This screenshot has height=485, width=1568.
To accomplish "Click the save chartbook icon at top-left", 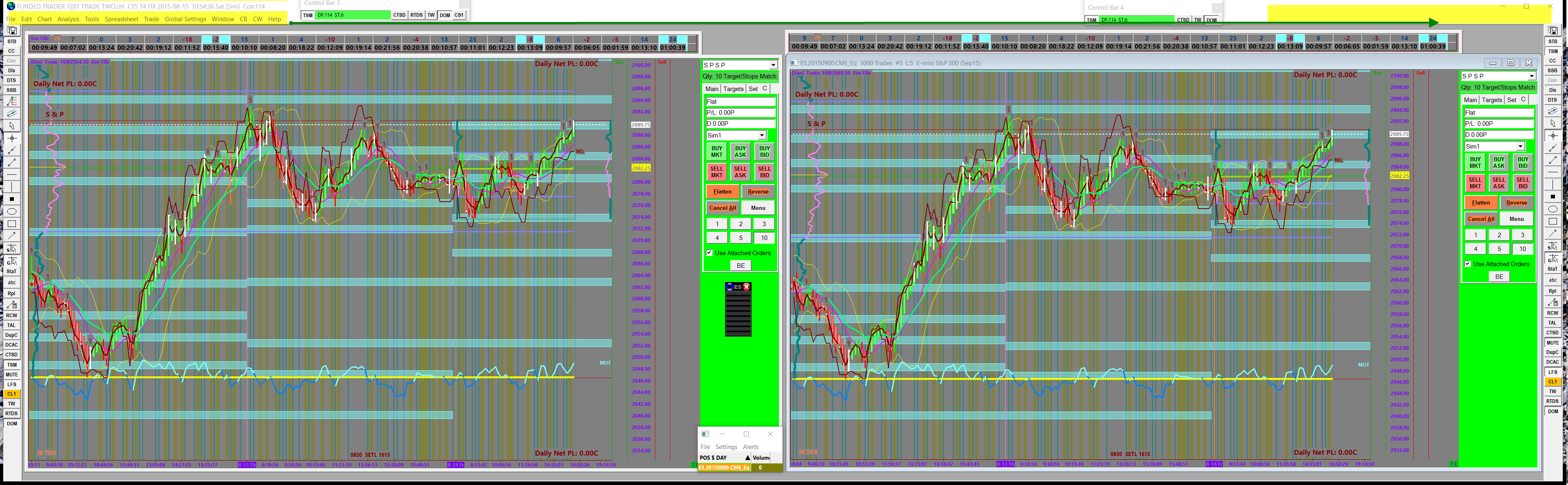I will [x=11, y=31].
